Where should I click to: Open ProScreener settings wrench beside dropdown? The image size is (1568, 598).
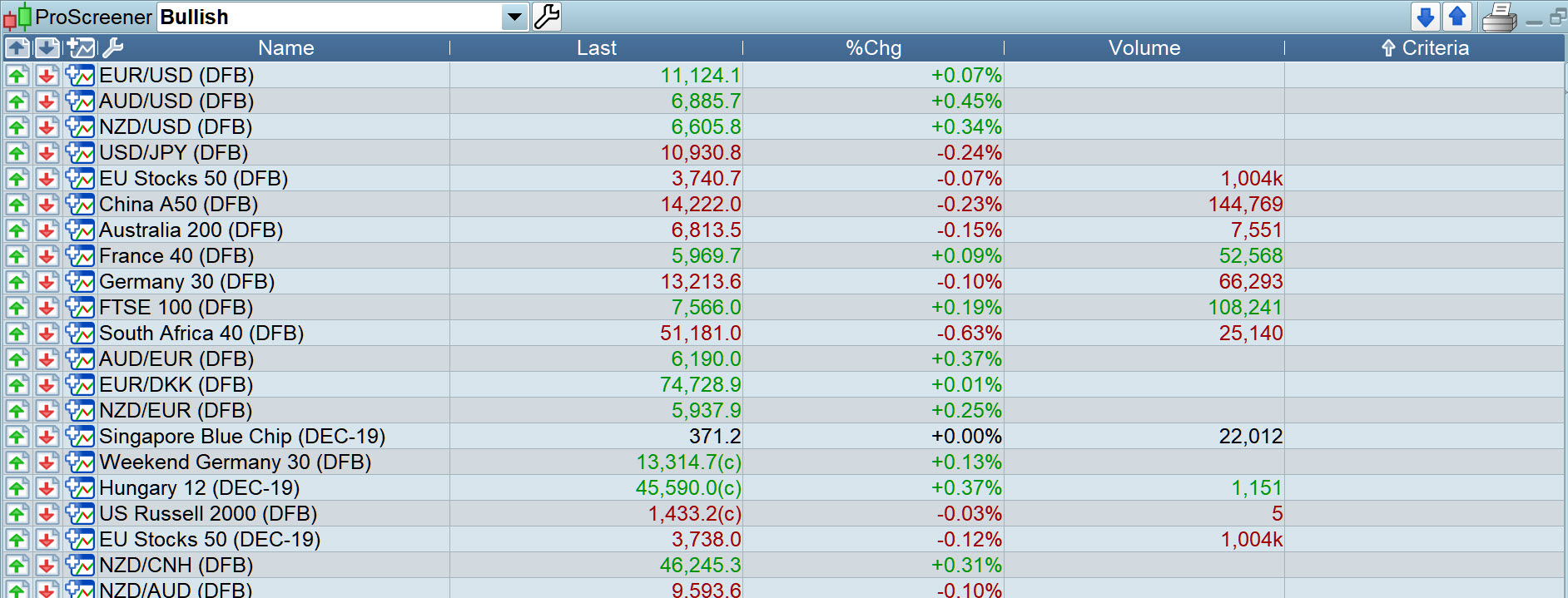coord(547,17)
